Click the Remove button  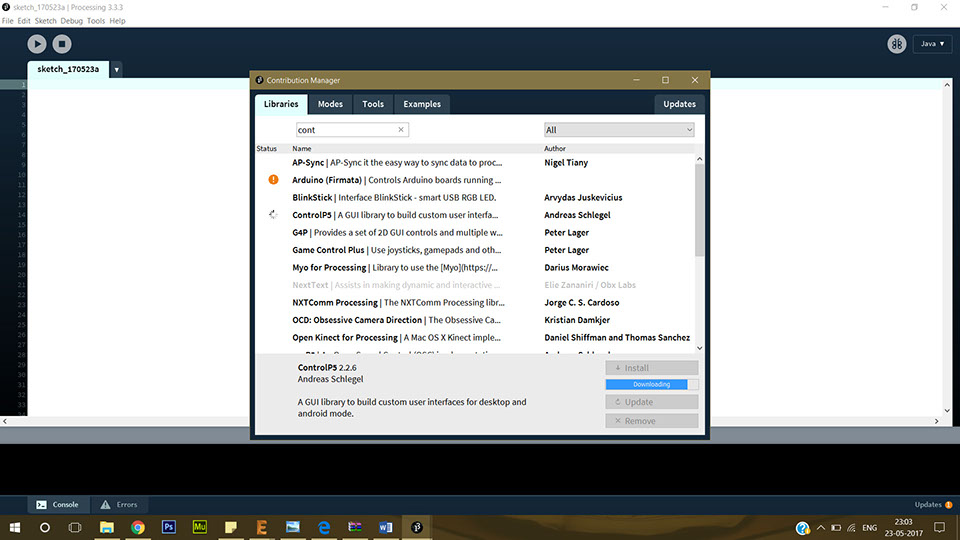click(651, 421)
